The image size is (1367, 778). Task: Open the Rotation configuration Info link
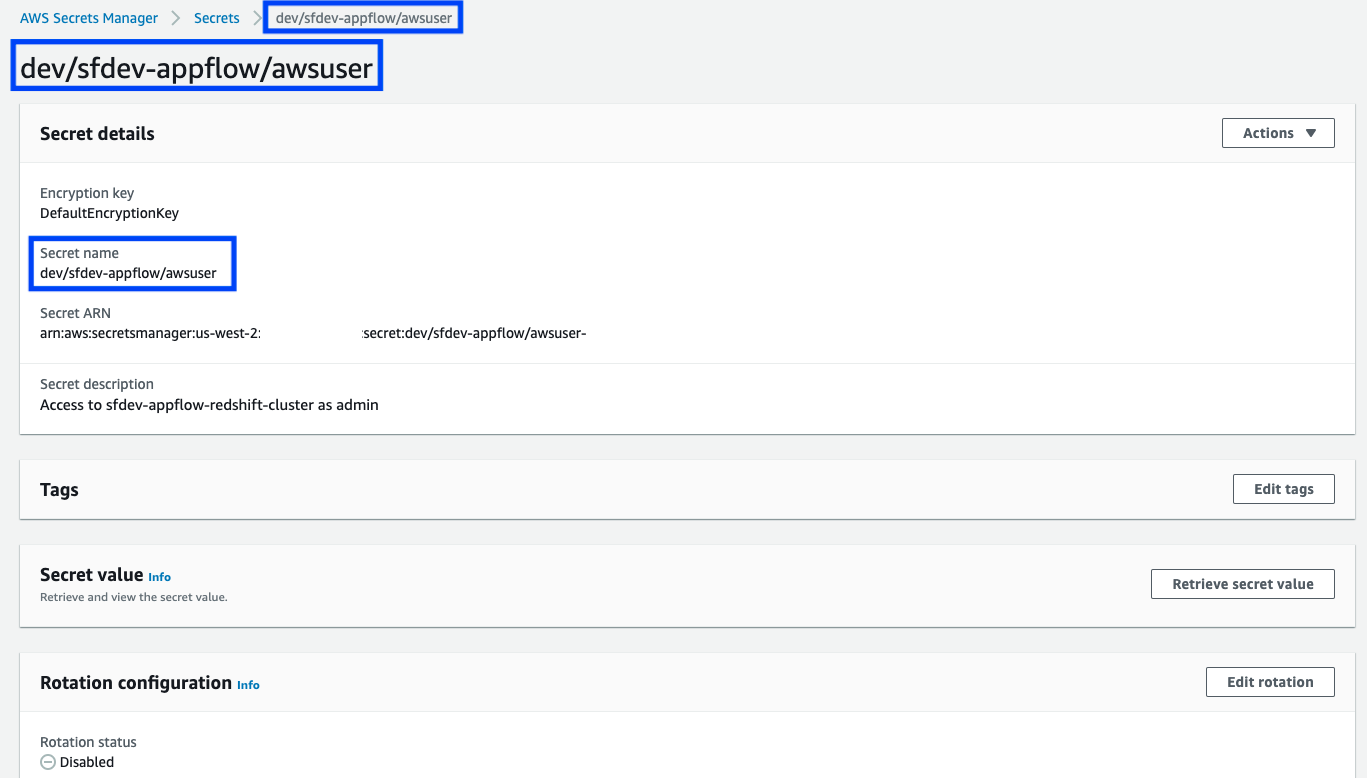pos(248,685)
